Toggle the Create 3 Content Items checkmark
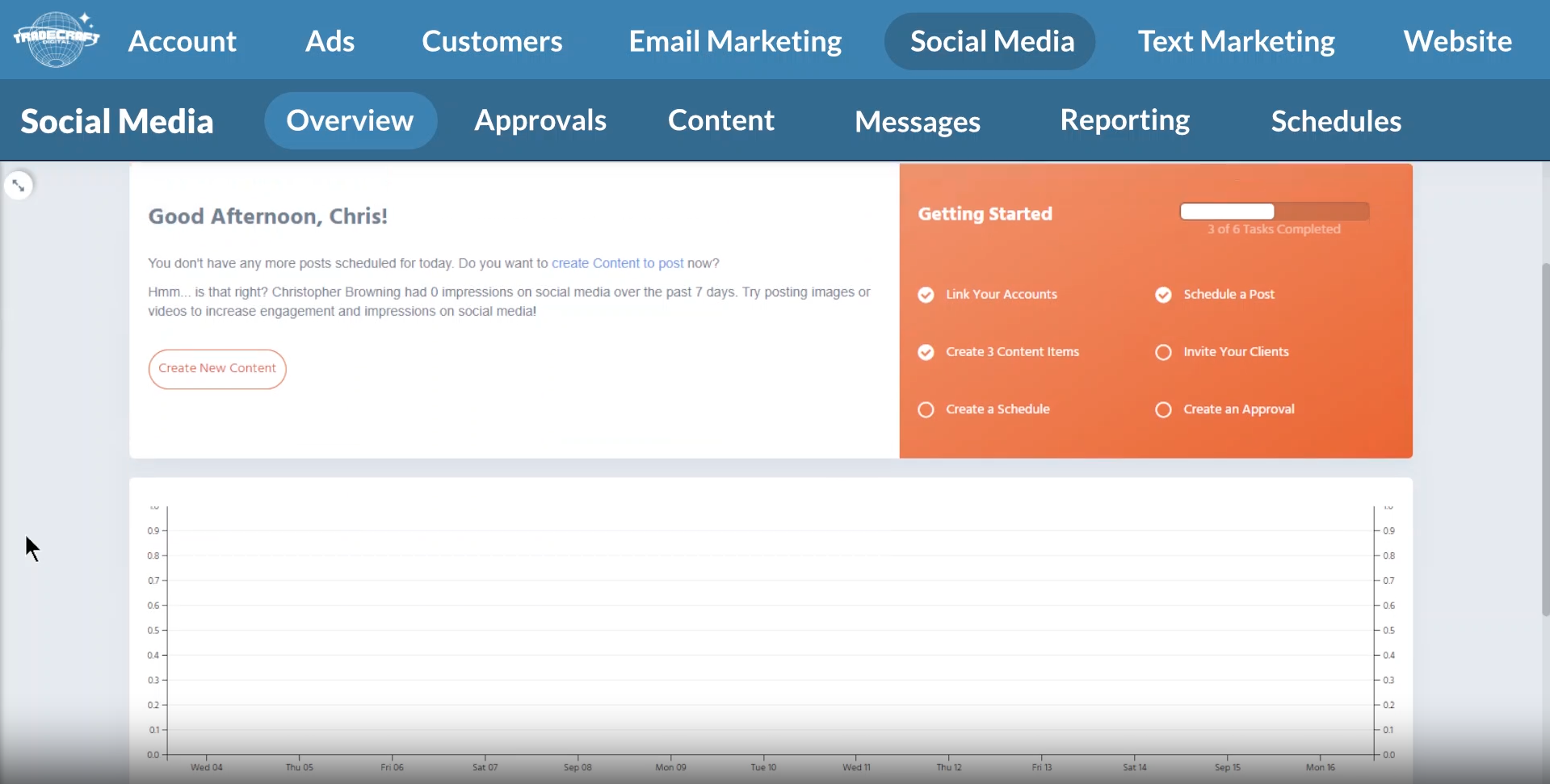Viewport: 1550px width, 784px height. point(926,352)
